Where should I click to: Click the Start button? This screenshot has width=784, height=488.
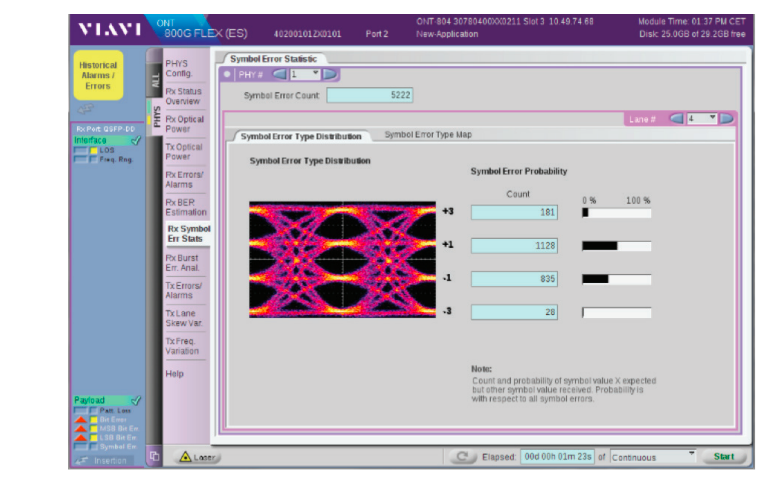pyautogui.click(x=724, y=456)
